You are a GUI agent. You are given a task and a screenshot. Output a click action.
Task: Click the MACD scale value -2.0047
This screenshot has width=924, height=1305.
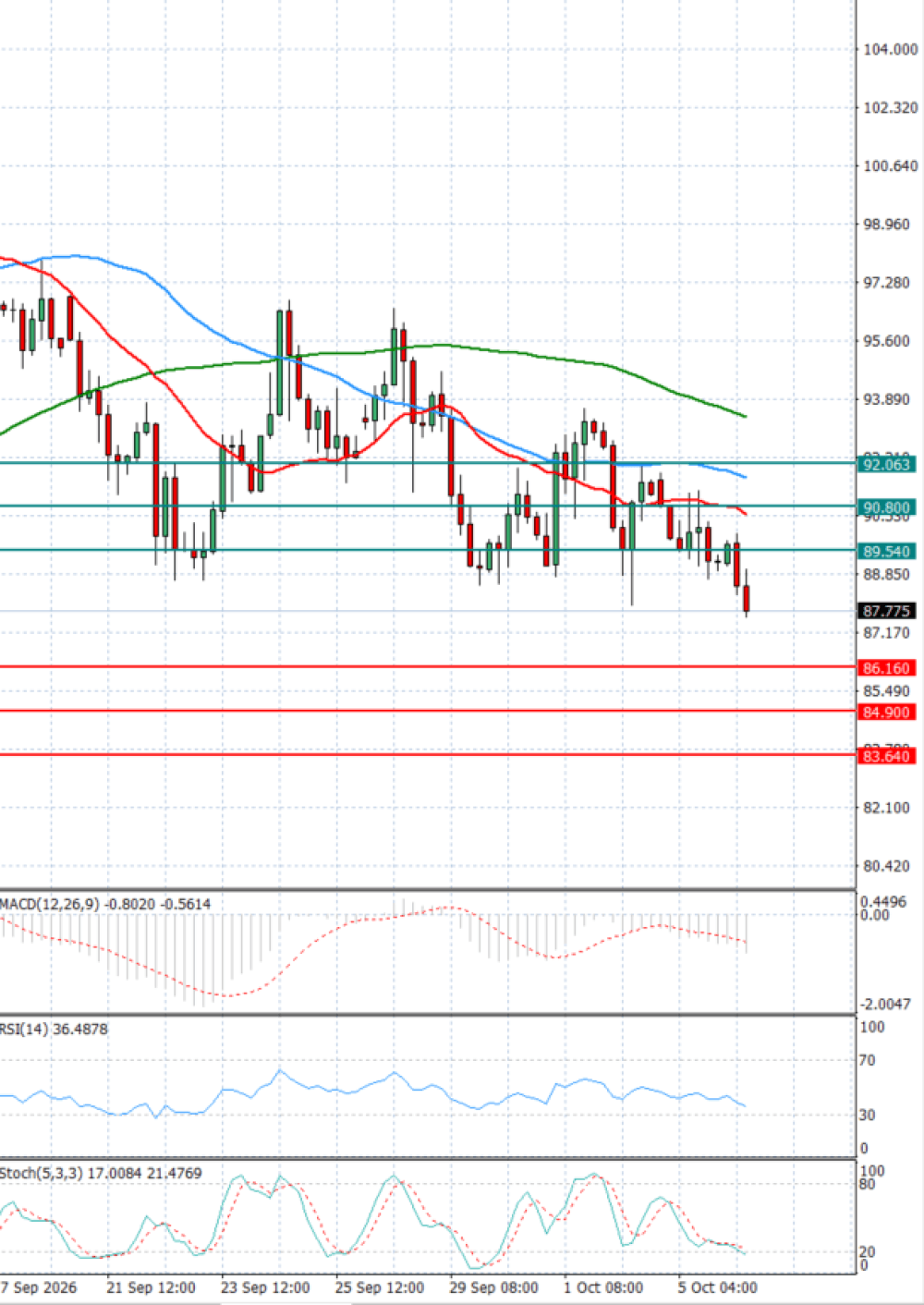click(884, 1004)
